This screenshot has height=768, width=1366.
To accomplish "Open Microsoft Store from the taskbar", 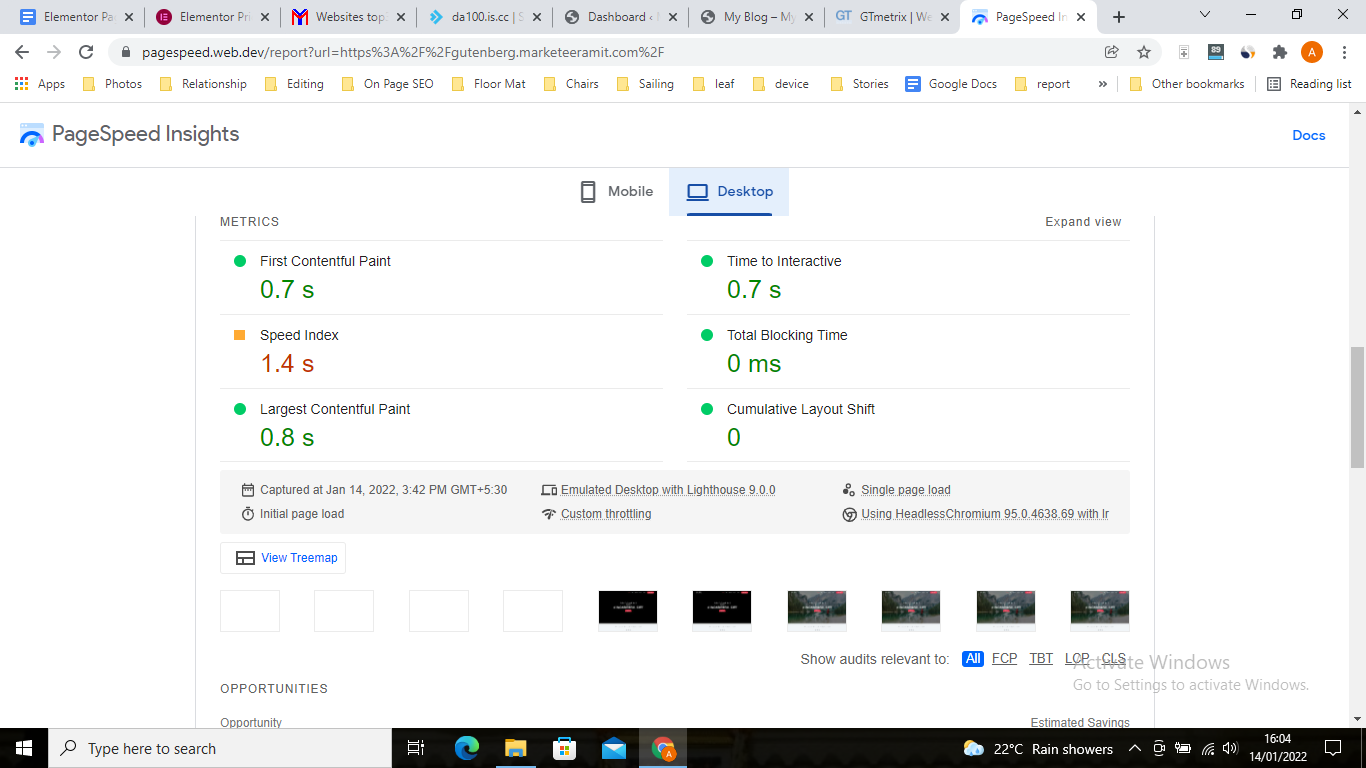I will pos(565,748).
